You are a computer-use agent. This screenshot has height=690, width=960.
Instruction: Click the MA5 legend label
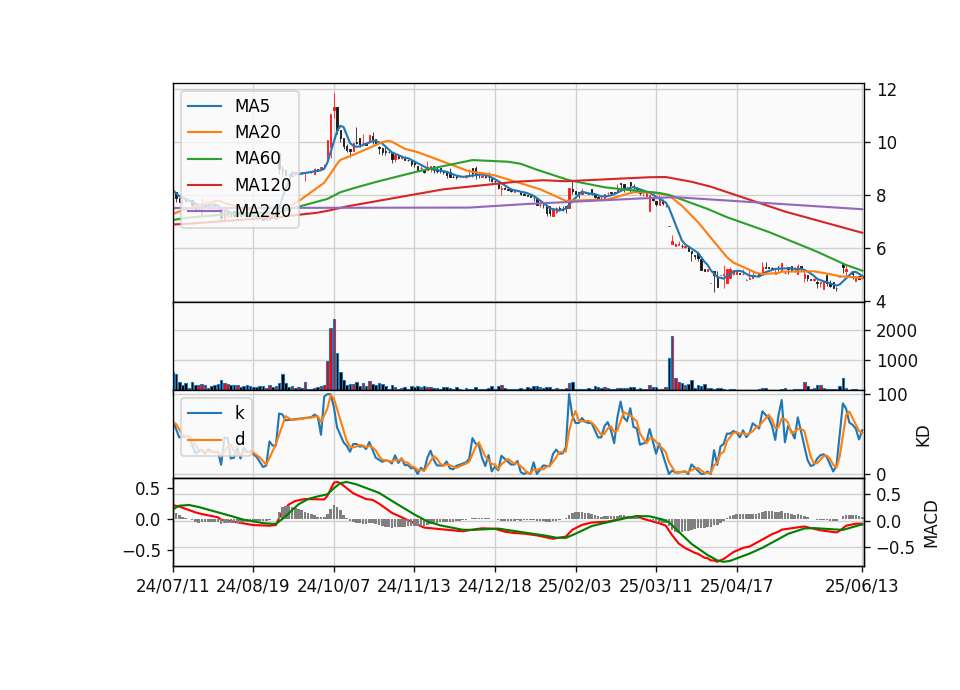click(x=252, y=106)
